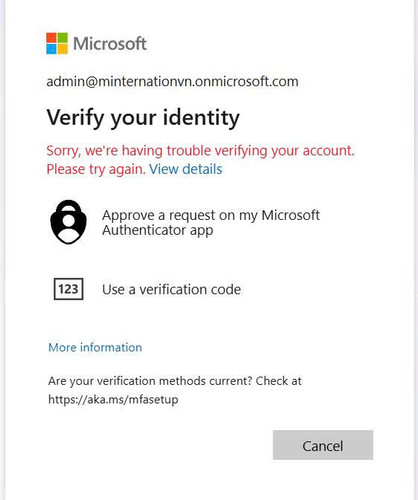Open the More information link
Screen dimensions: 418x500
pos(95,347)
